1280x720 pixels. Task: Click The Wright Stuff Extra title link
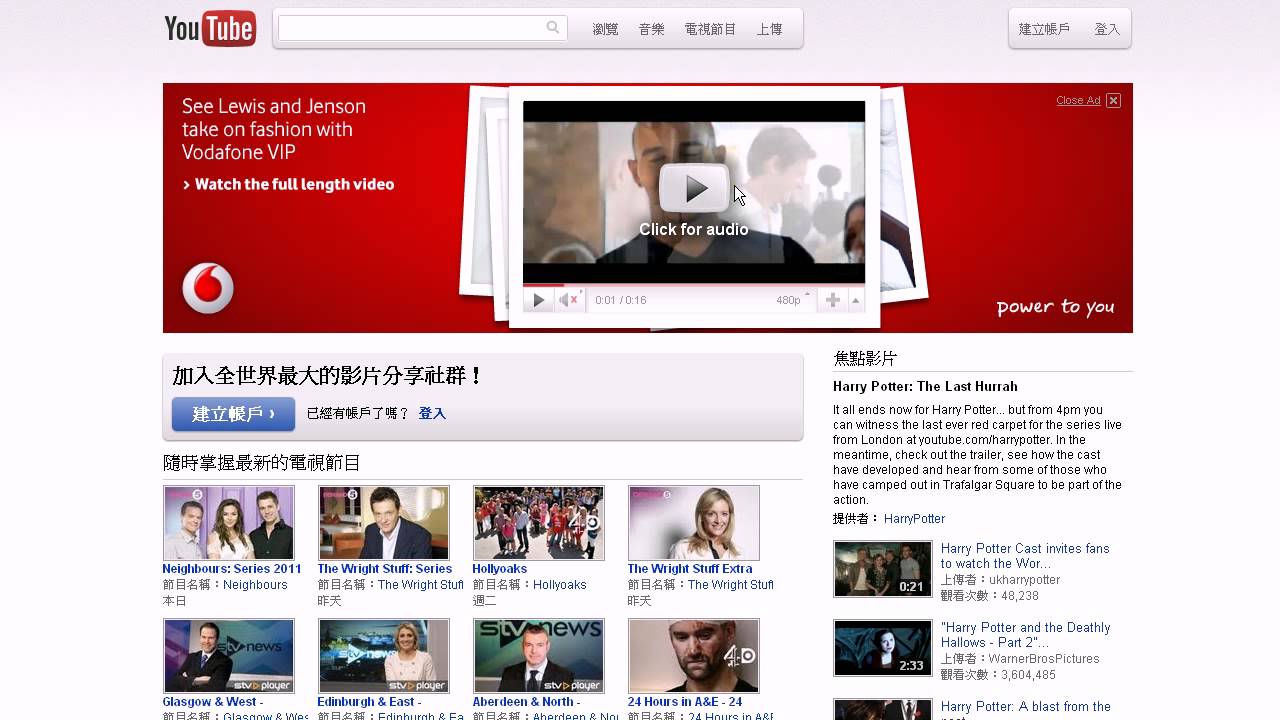690,569
